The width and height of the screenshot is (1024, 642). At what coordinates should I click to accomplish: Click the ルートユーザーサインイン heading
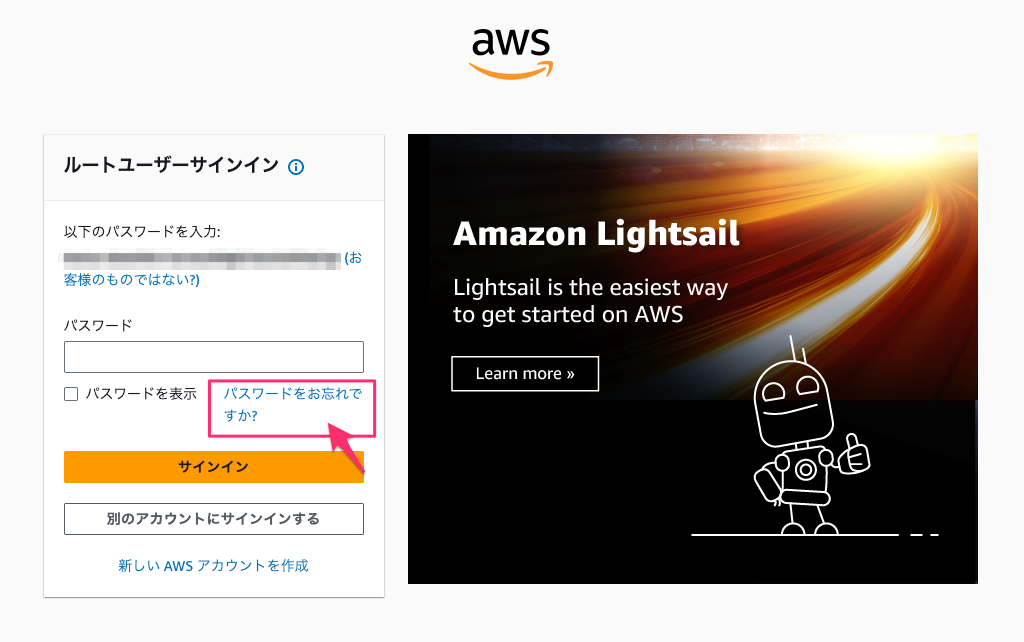pyautogui.click(x=171, y=166)
